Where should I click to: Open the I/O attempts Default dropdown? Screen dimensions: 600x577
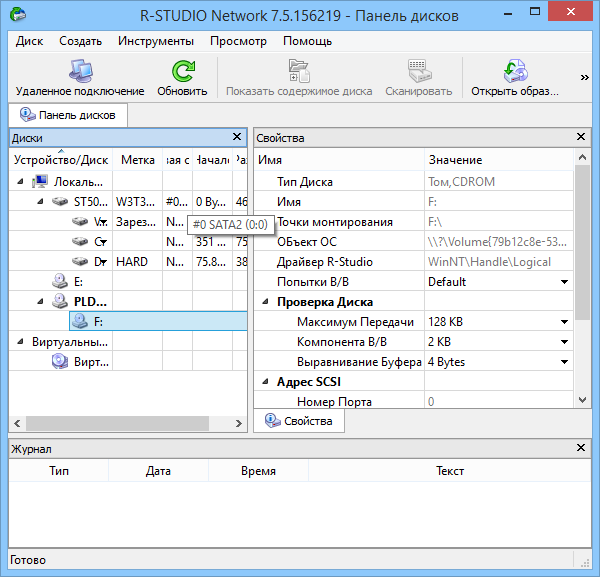click(564, 282)
